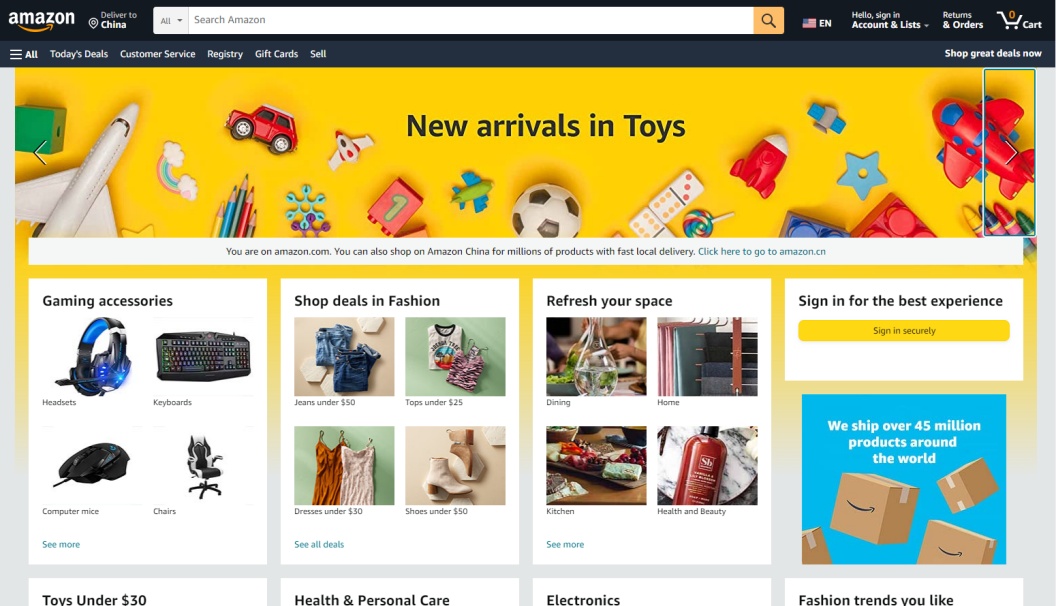Viewport: 1056px width, 606px height.
Task: Click the Amazon logo
Action: [42, 21]
